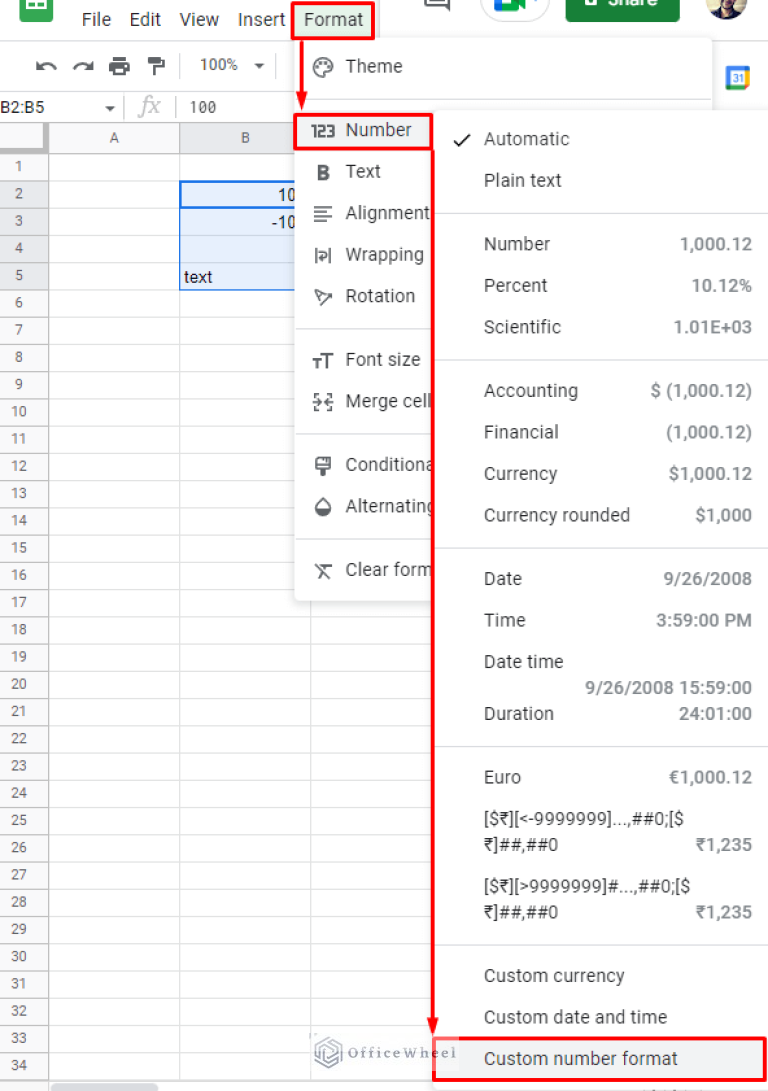Select the Paint format tool
768x1091 pixels.
coord(156,64)
